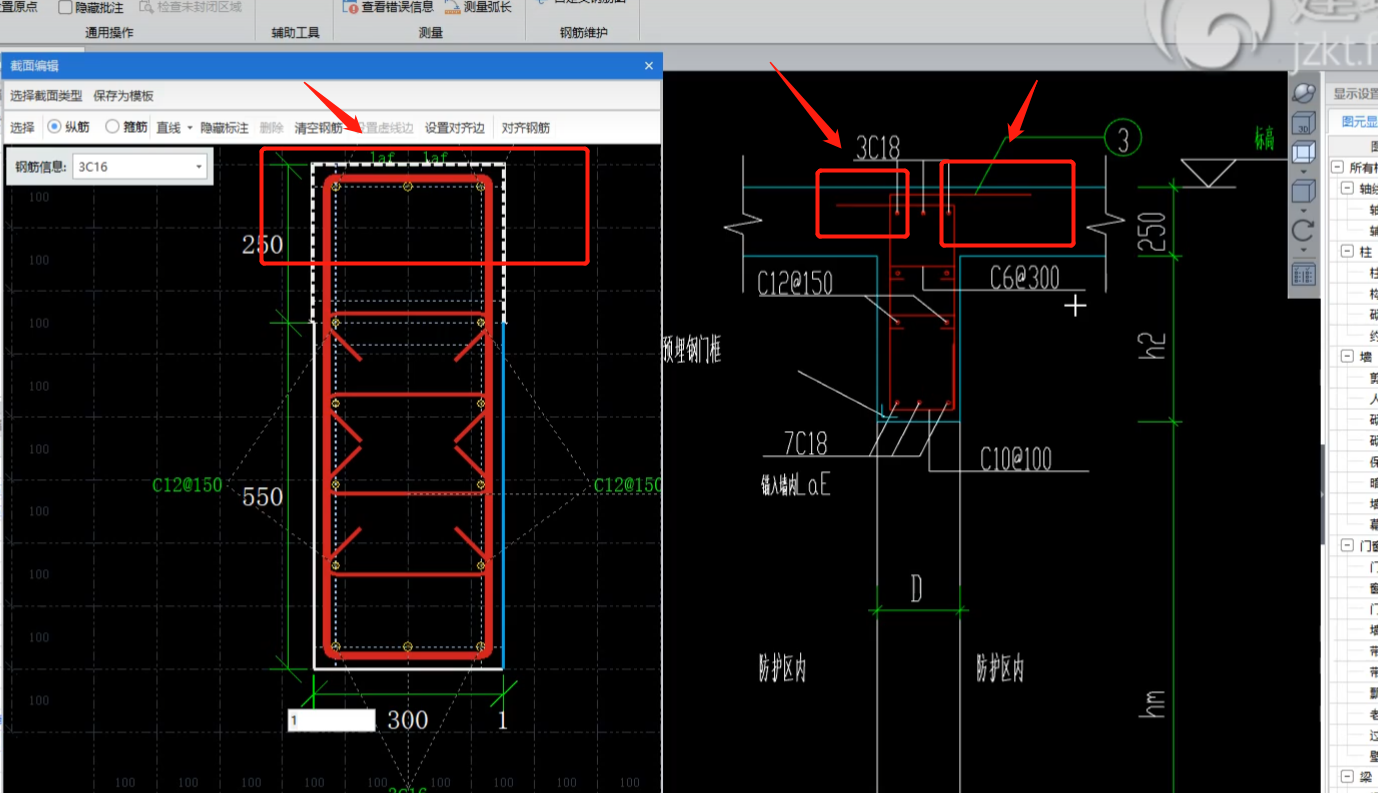Collapse the 柱 tree node
Viewport: 1378px width, 793px height.
[1348, 252]
